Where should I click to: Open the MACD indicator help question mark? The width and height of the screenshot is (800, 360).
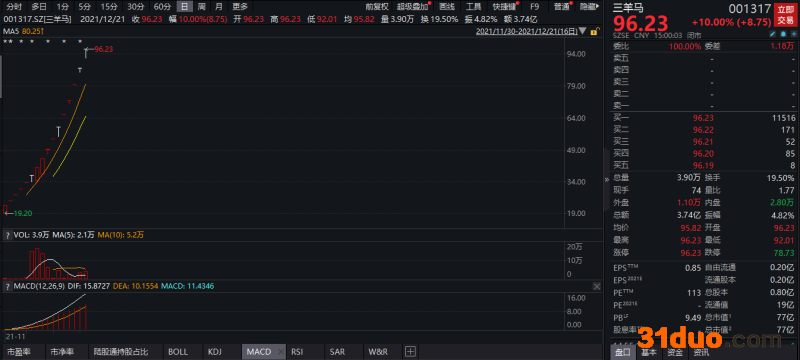8,287
